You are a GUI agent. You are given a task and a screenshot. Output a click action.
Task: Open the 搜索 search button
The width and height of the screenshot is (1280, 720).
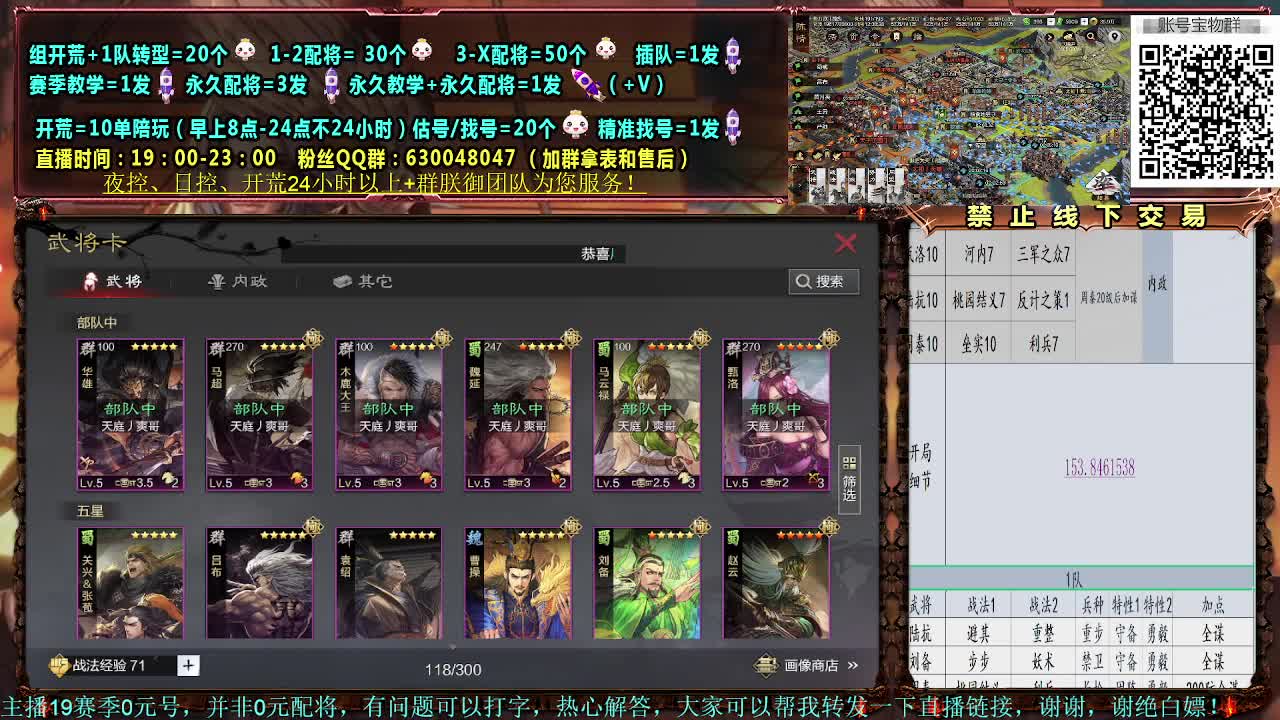pos(824,281)
